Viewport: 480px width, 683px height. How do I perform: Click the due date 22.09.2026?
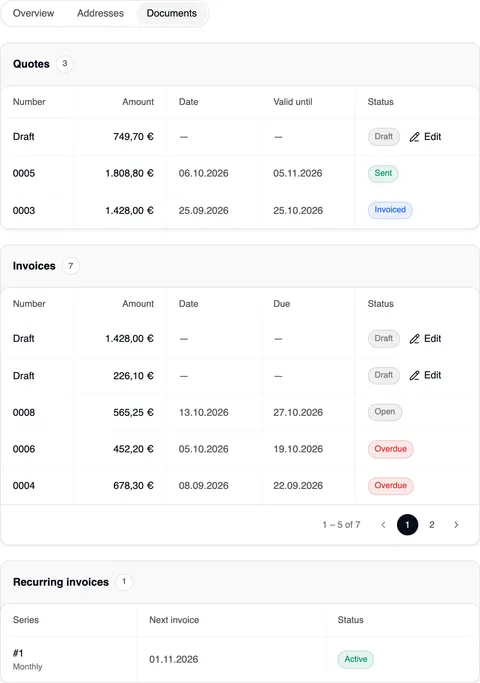(298, 486)
